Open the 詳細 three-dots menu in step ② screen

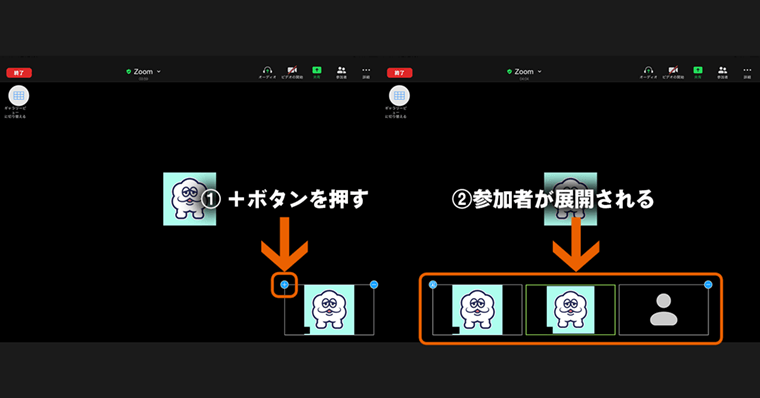[x=747, y=73]
